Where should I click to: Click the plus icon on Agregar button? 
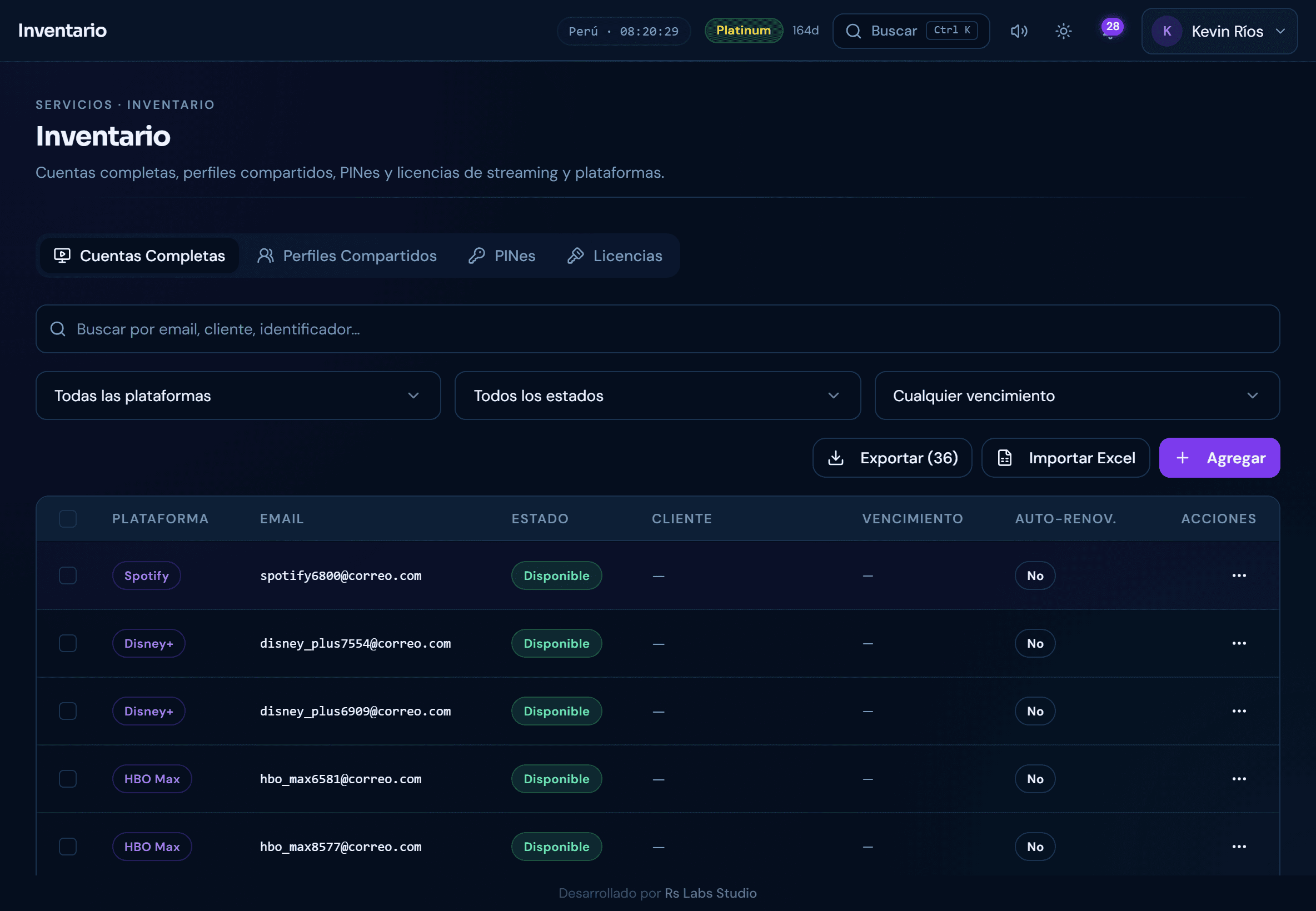pos(1183,458)
